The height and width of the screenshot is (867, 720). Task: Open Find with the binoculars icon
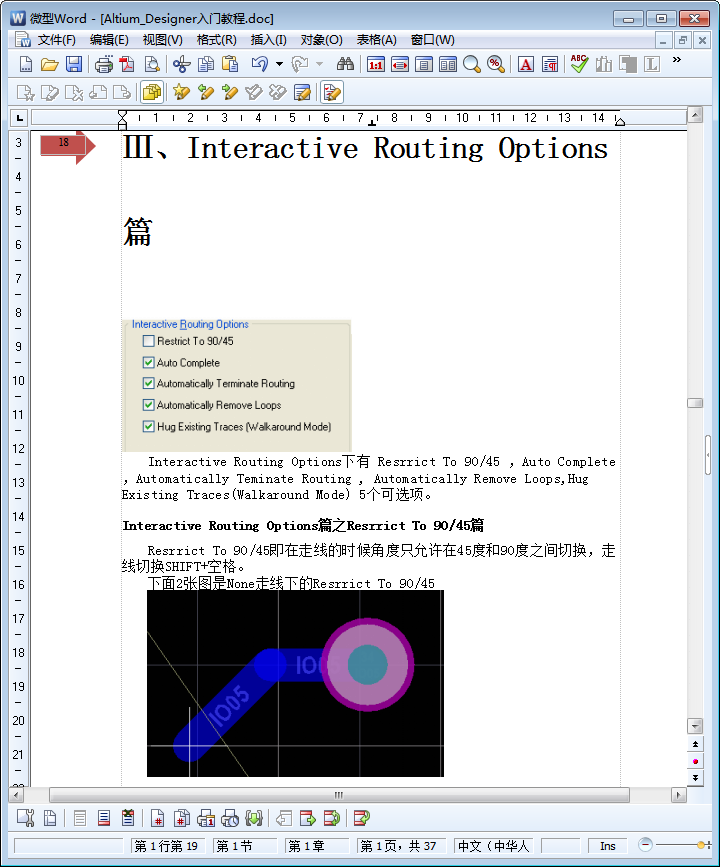(345, 64)
